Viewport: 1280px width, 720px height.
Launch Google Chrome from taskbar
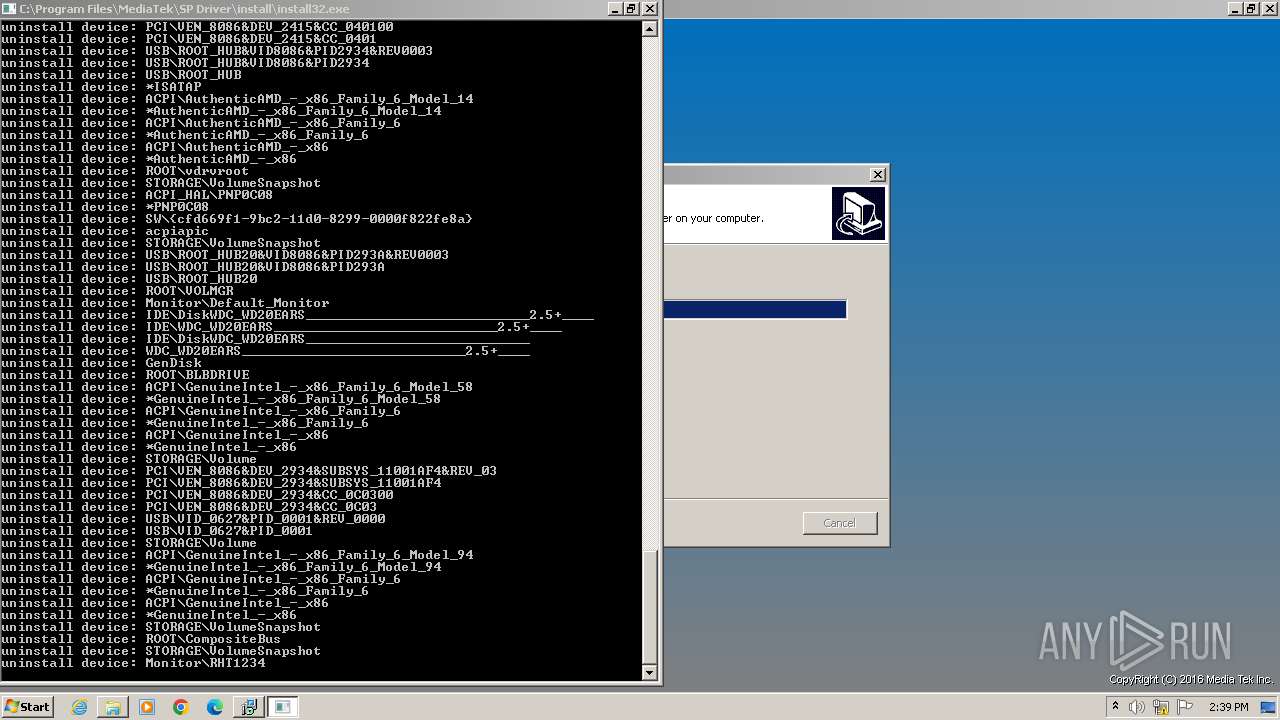click(181, 707)
